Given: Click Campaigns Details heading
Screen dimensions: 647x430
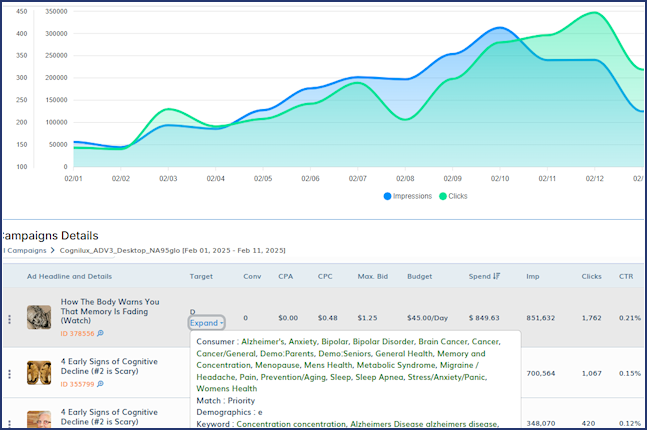Looking at the screenshot, I should point(50,236).
